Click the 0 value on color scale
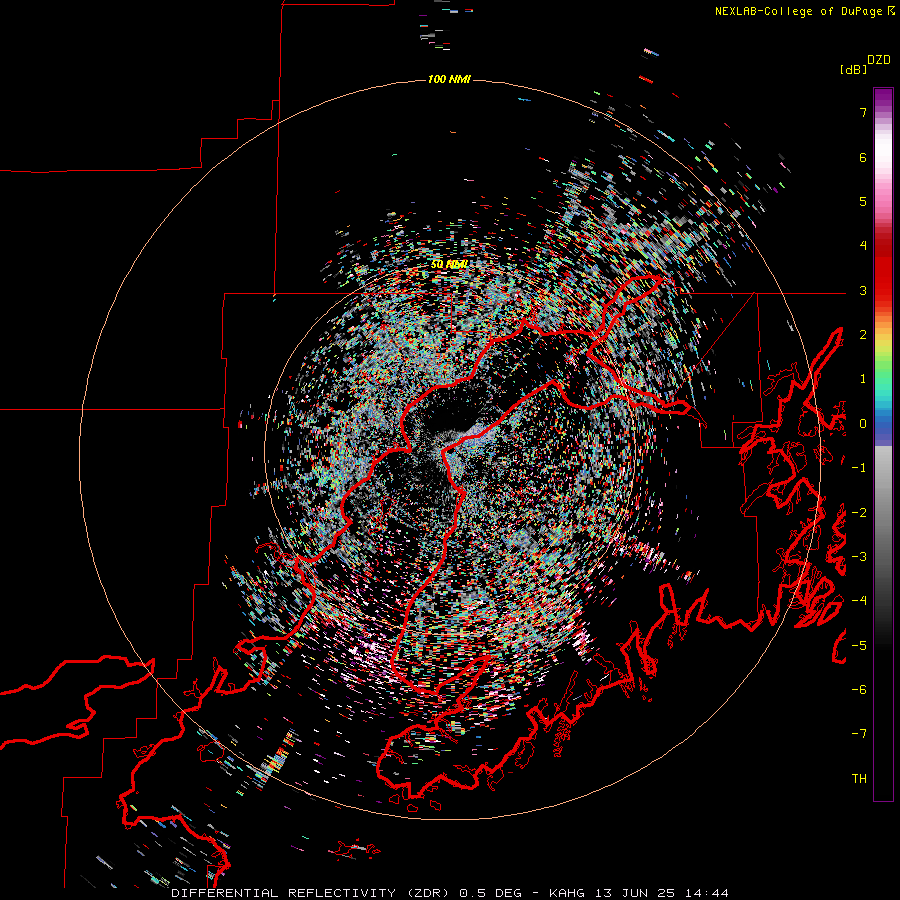This screenshot has width=900, height=900. 863,424
